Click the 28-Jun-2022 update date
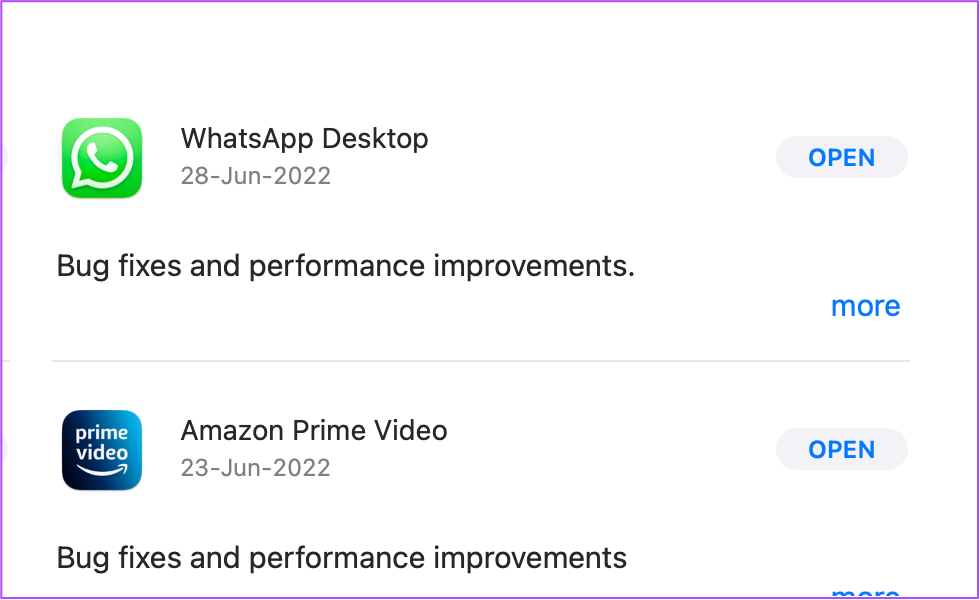This screenshot has height=600, width=980. [256, 176]
